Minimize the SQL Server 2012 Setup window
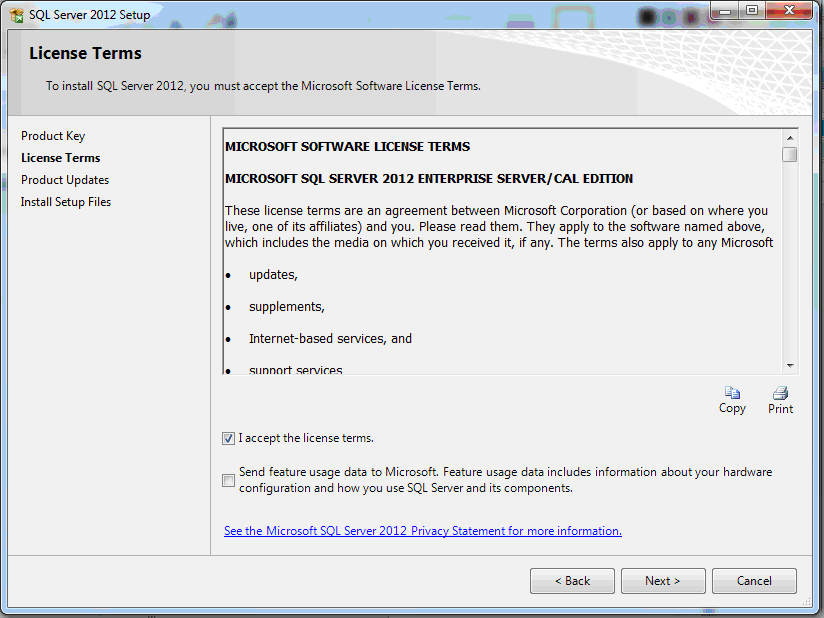This screenshot has width=824, height=618. (725, 11)
